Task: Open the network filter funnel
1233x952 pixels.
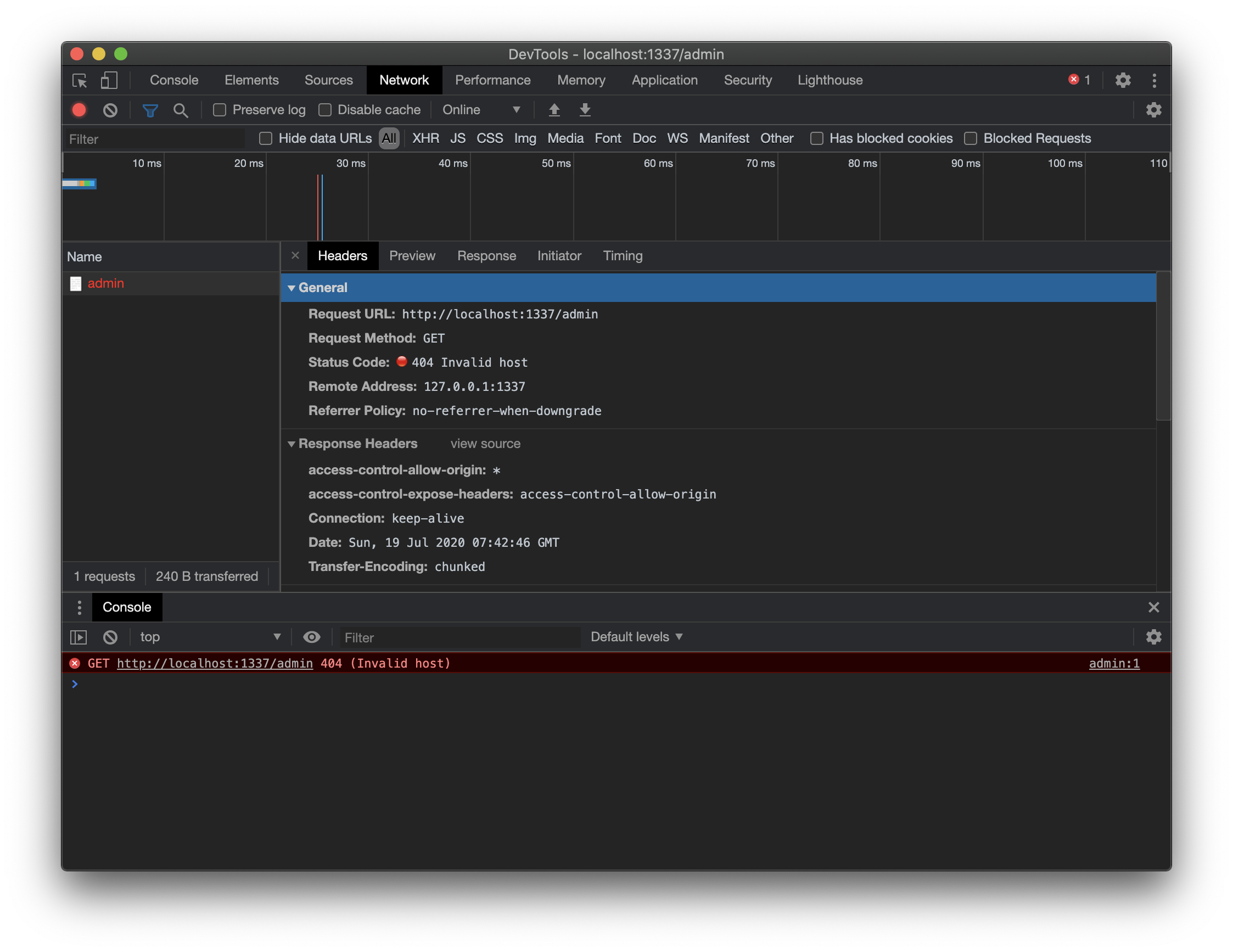Action: coord(150,110)
